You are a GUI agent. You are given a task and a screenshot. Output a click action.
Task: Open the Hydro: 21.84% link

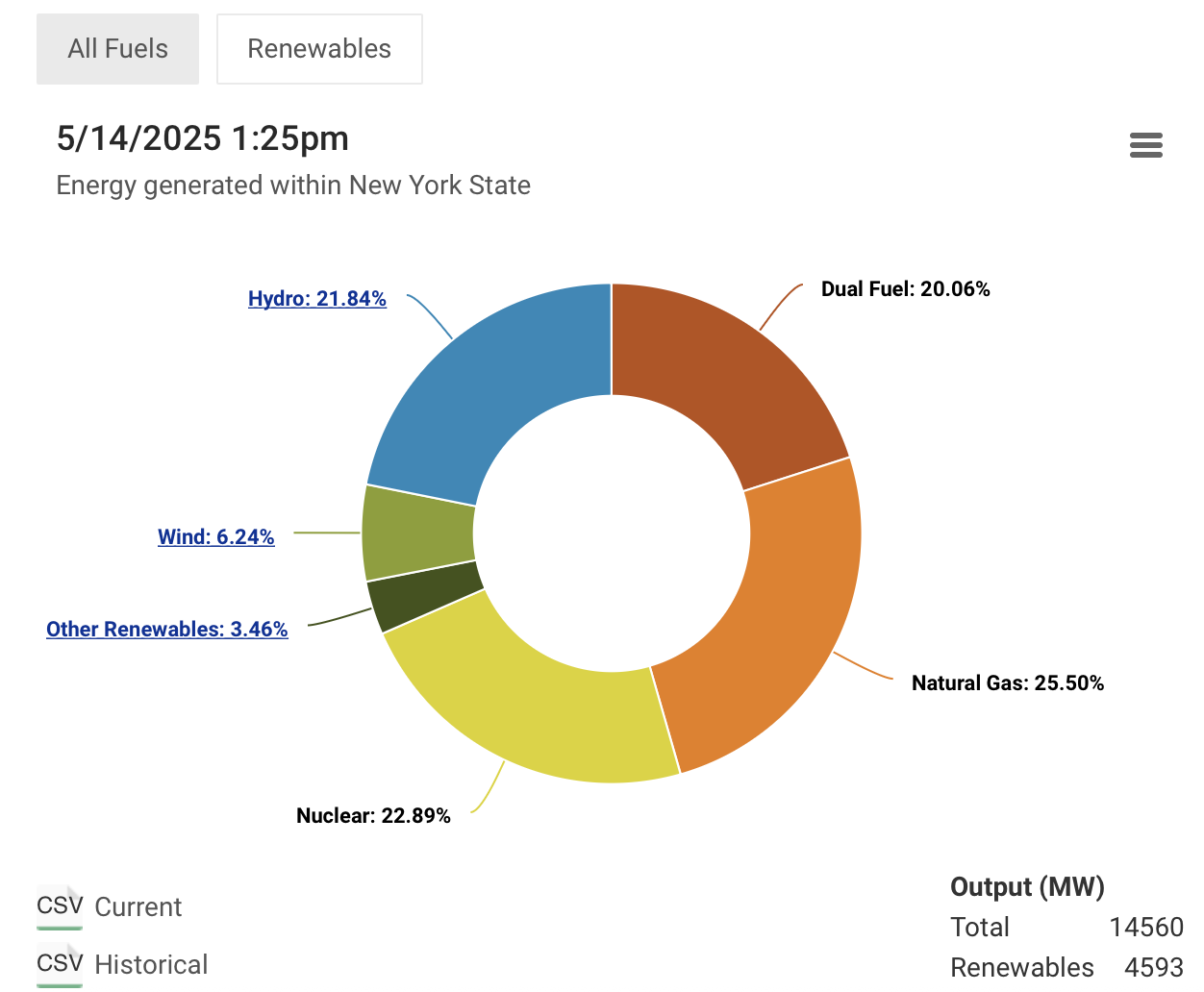tap(317, 299)
